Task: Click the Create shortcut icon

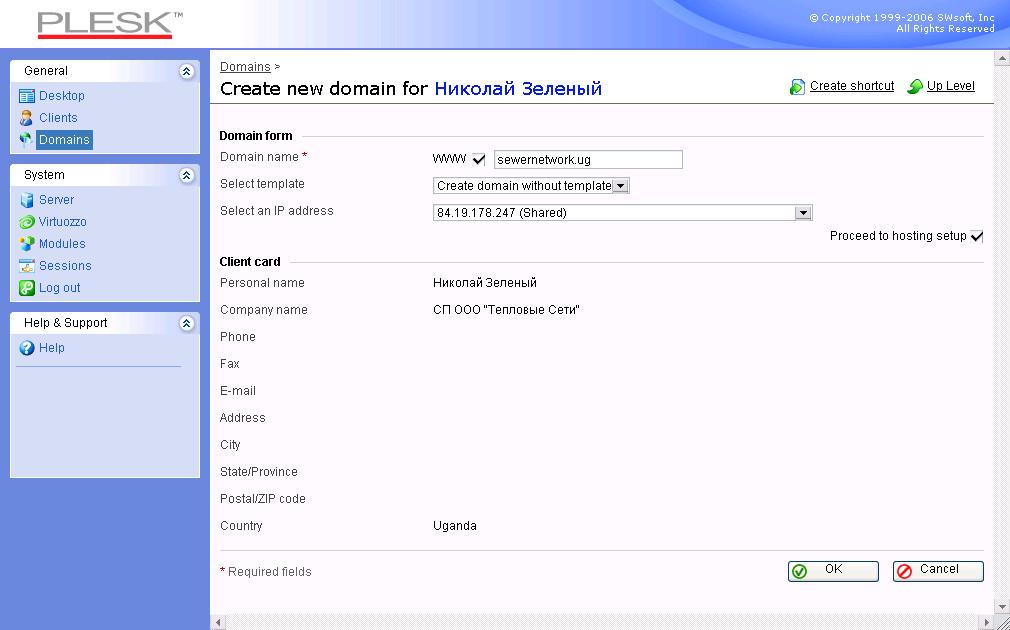Action: click(797, 87)
